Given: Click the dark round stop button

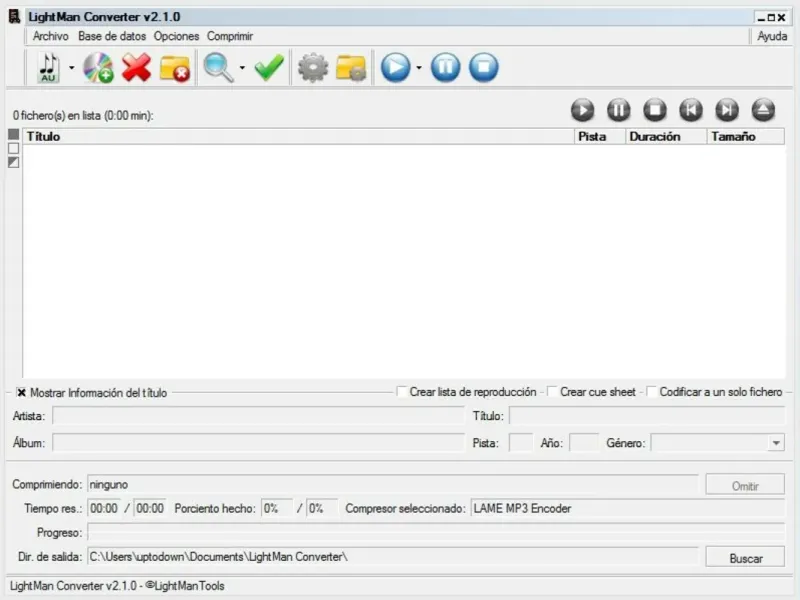Looking at the screenshot, I should (655, 110).
